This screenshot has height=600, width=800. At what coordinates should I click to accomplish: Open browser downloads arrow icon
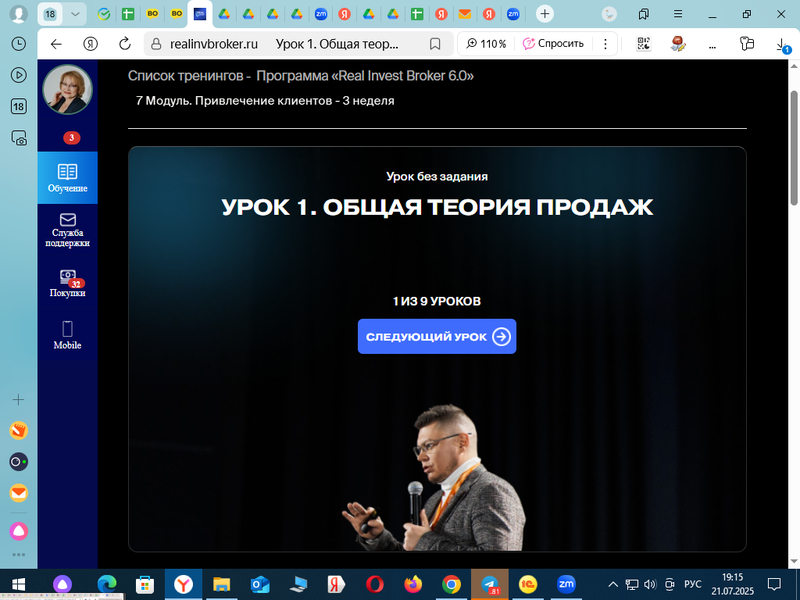[x=781, y=44]
